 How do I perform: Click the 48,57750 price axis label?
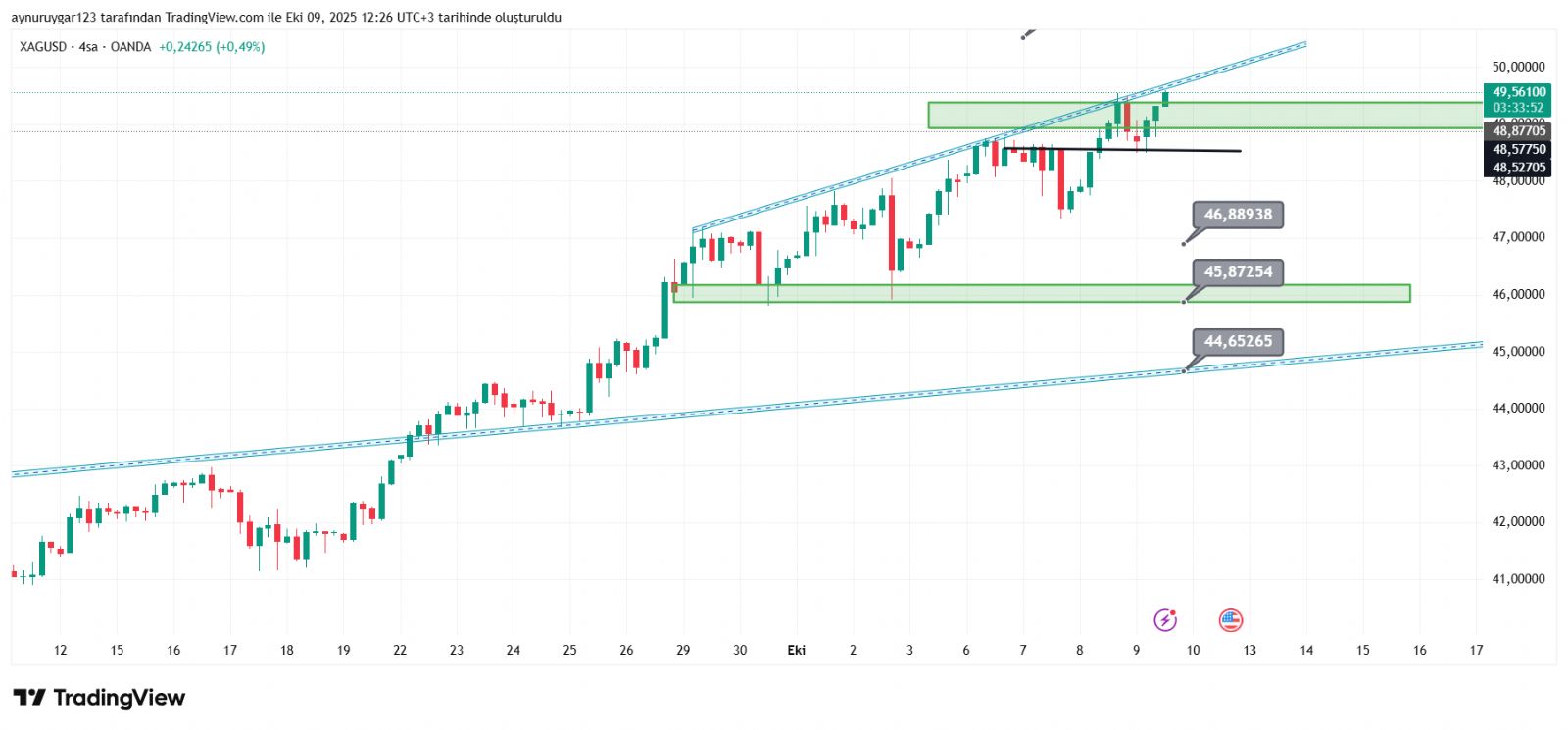pos(1518,150)
